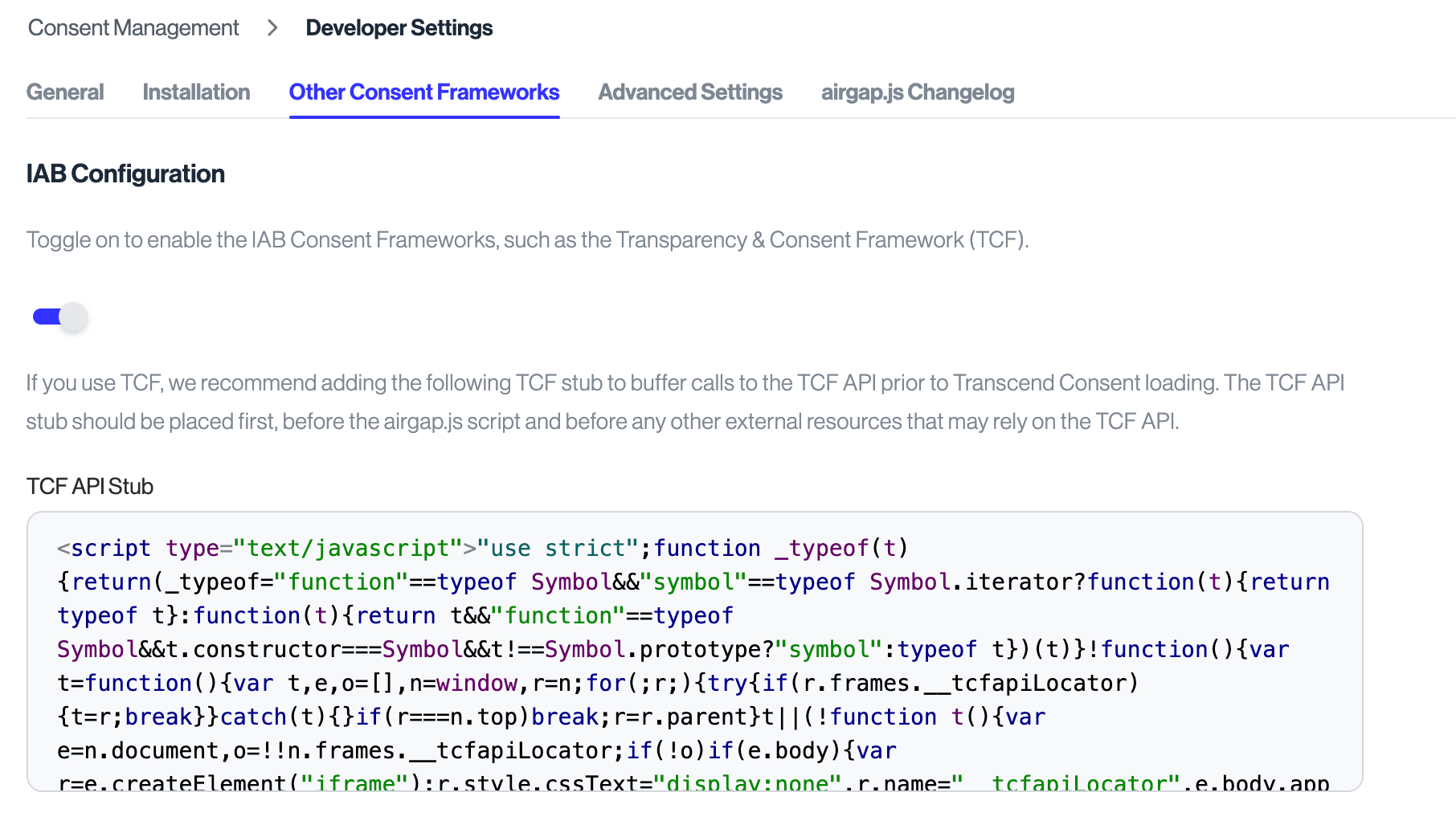Viewport: 1456px width, 821px height.
Task: Select the Other Consent Frameworks tab
Action: pos(424,92)
